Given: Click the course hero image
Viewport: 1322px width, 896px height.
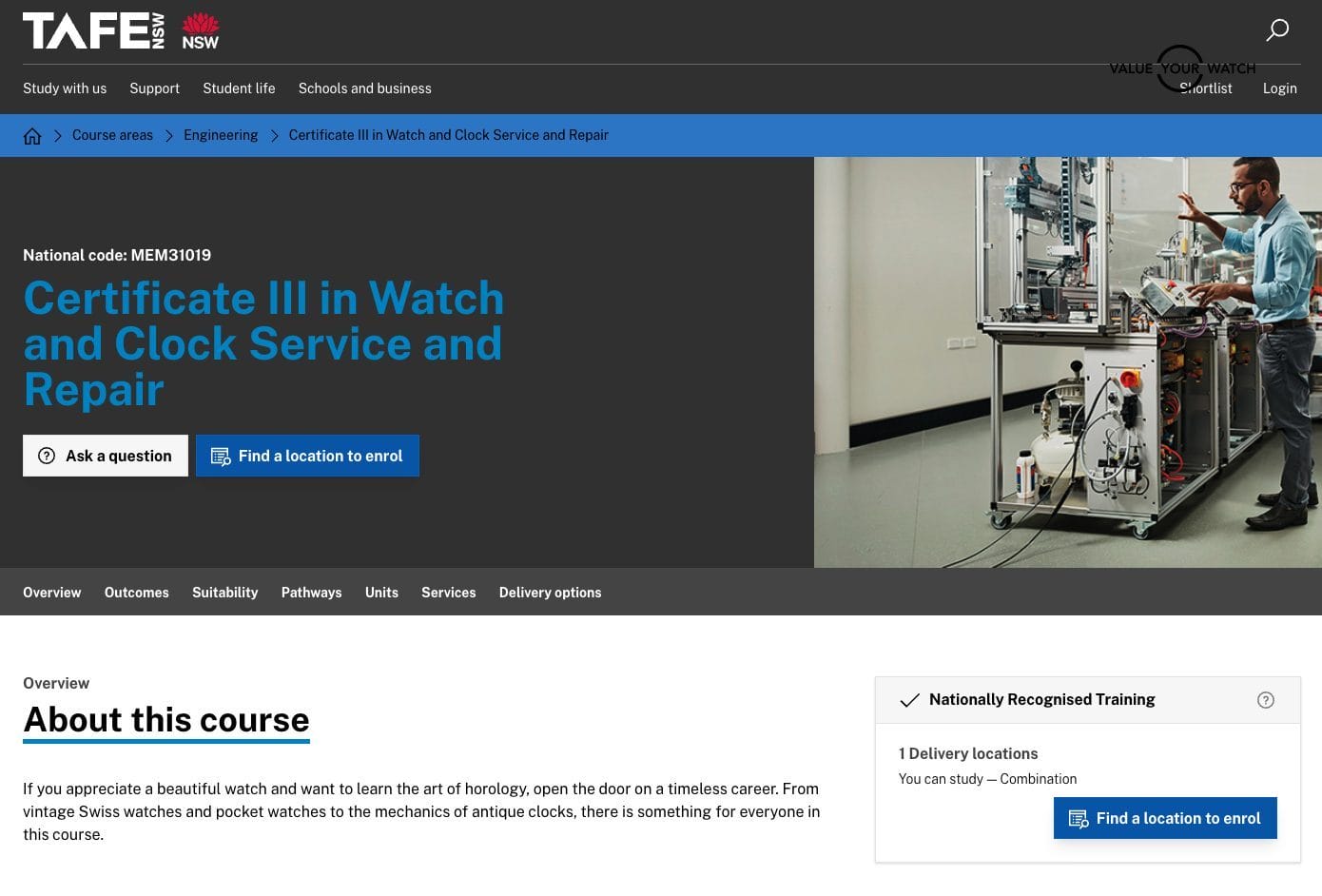Looking at the screenshot, I should 1067,361.
